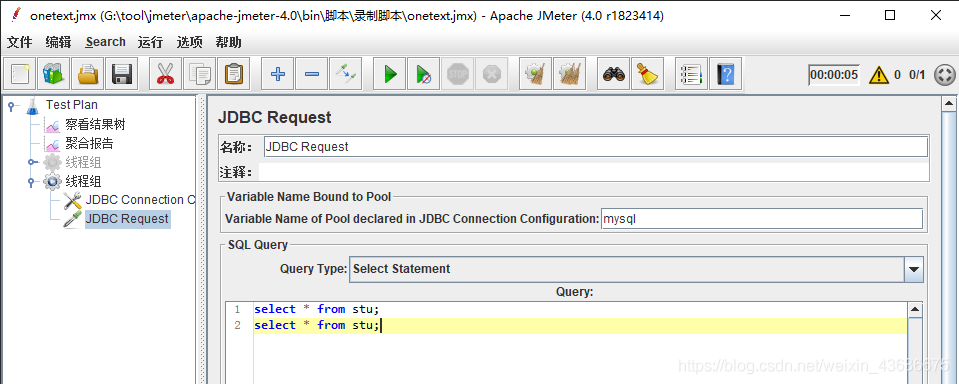Cut selection using the scissors icon
959x384 pixels.
[165, 75]
